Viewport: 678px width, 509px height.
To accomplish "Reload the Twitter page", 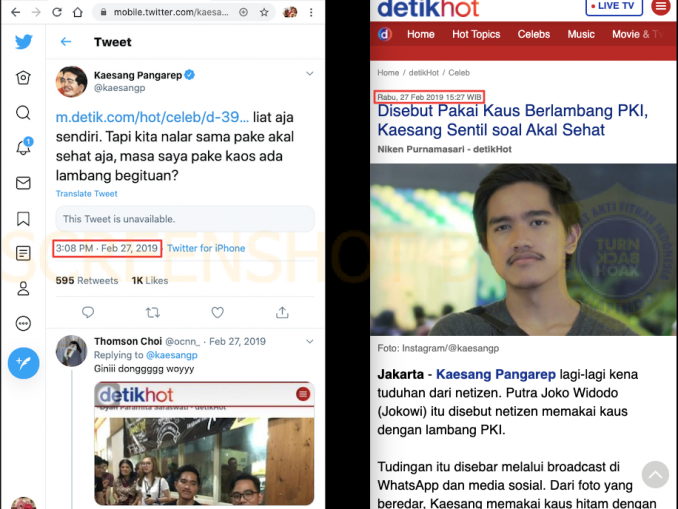I will coord(57,12).
